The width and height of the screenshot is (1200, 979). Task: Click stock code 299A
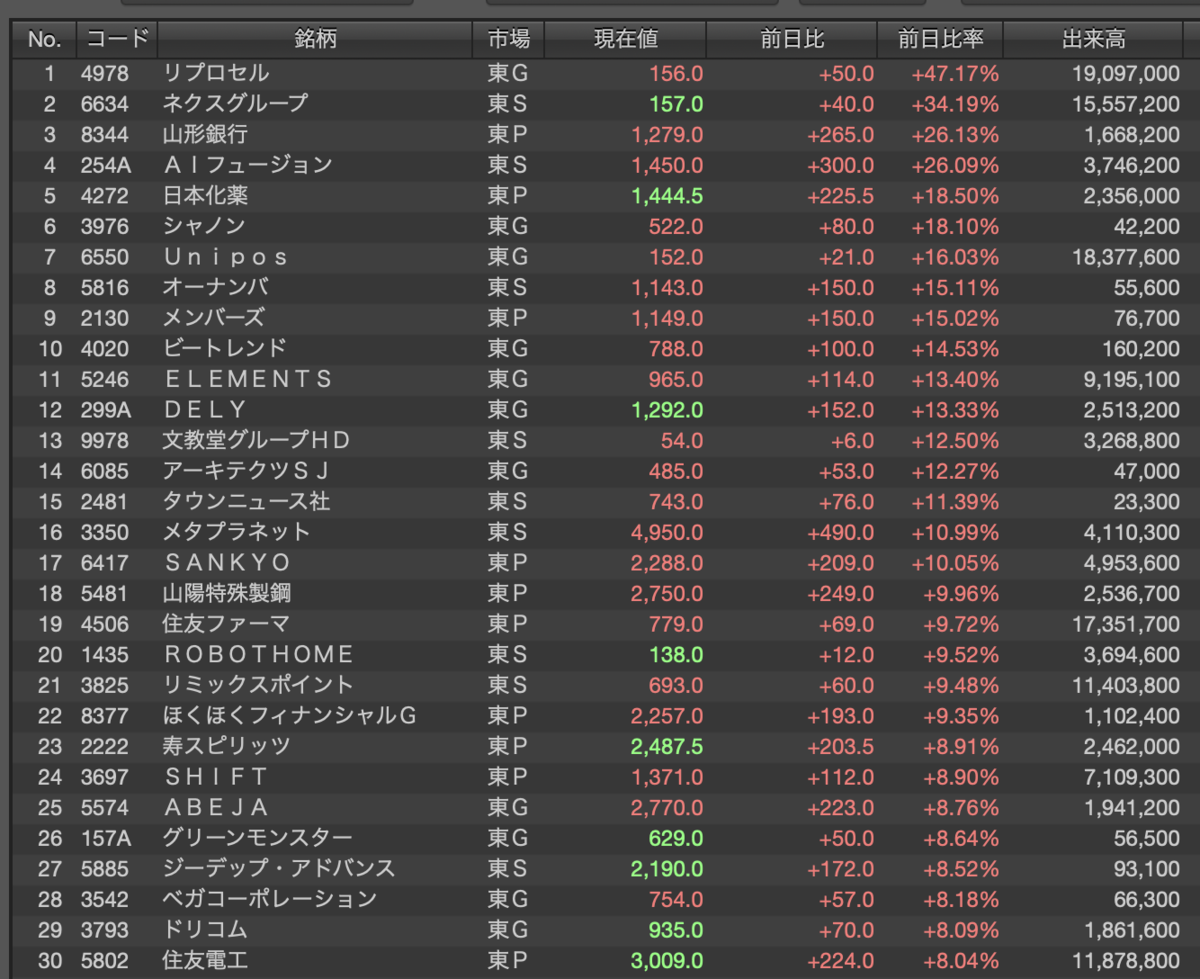click(x=107, y=410)
